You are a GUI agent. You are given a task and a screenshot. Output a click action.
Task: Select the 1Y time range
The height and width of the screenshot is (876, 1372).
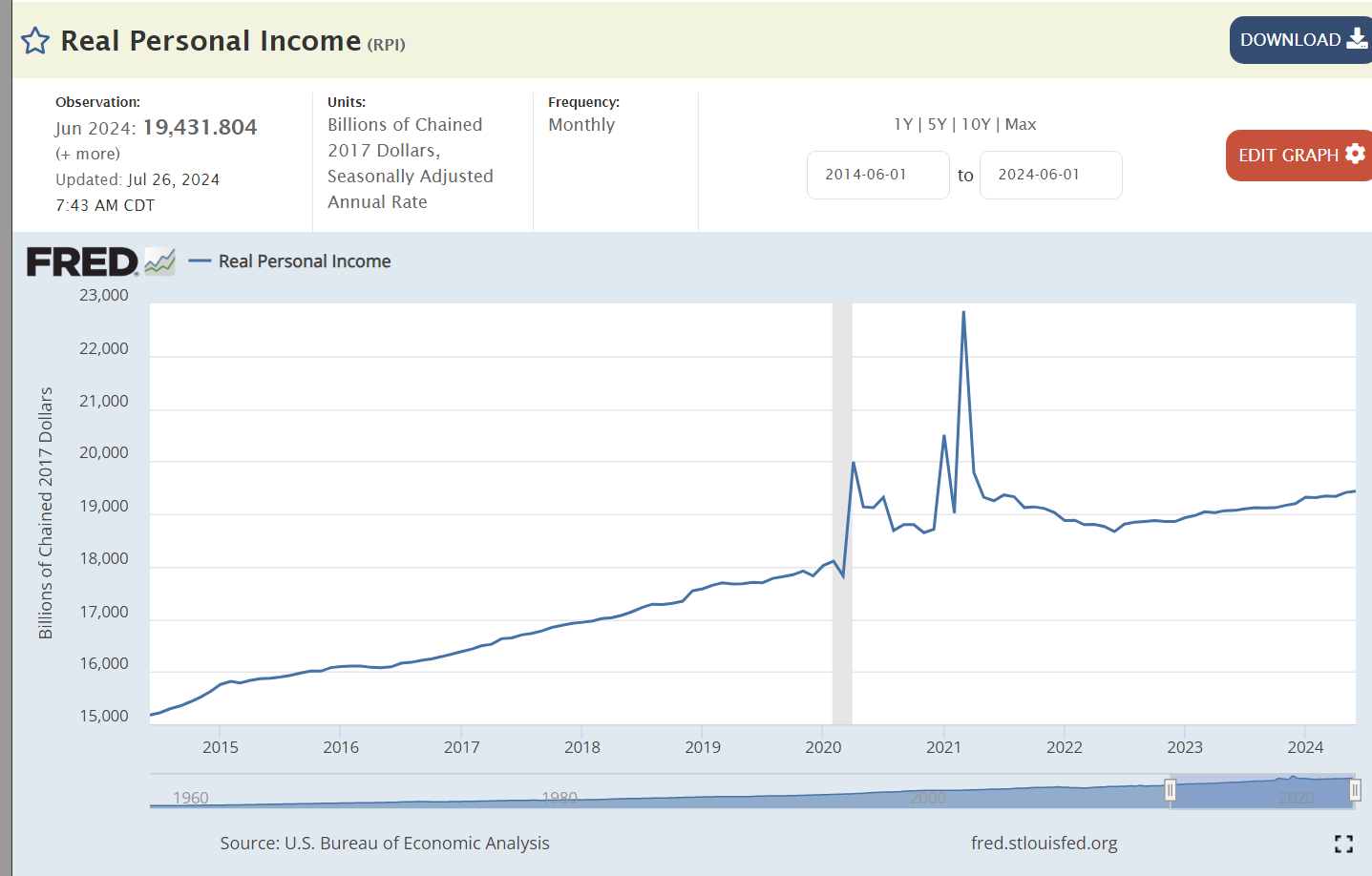(x=903, y=124)
